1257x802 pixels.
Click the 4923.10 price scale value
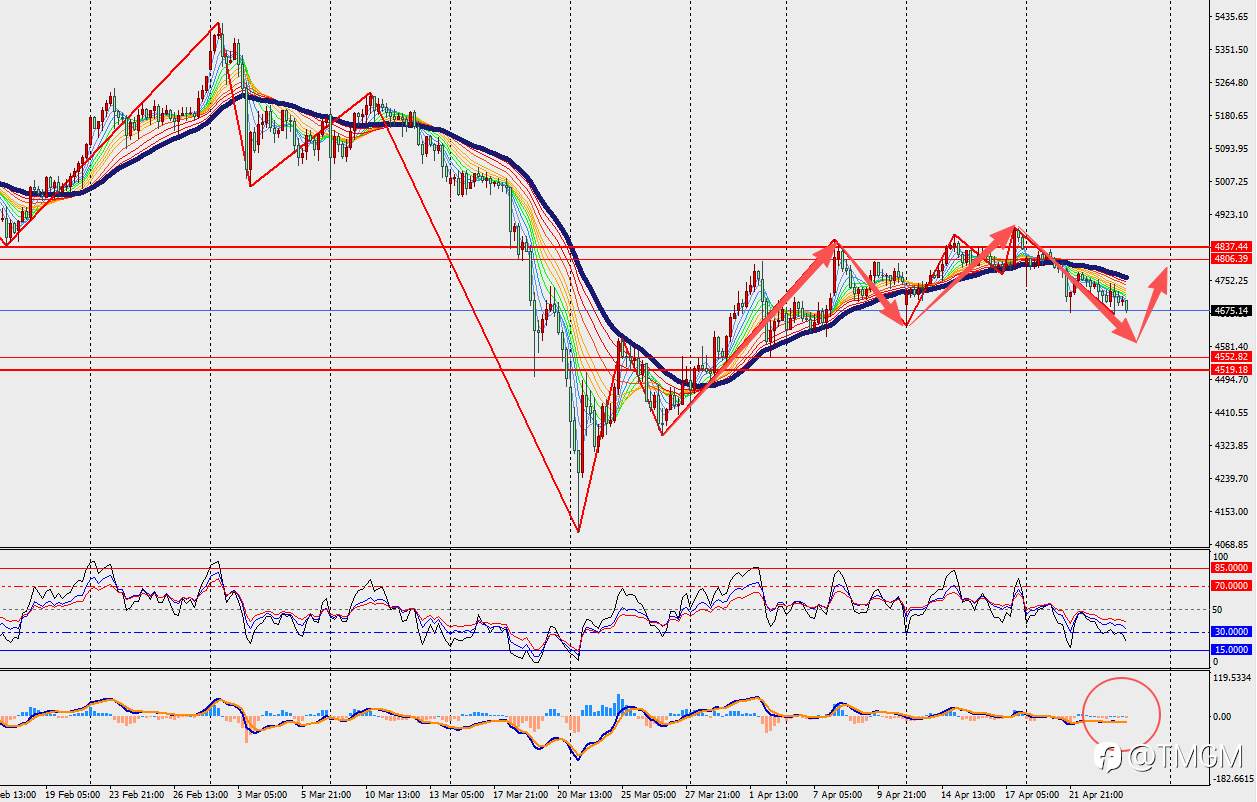pyautogui.click(x=1232, y=215)
